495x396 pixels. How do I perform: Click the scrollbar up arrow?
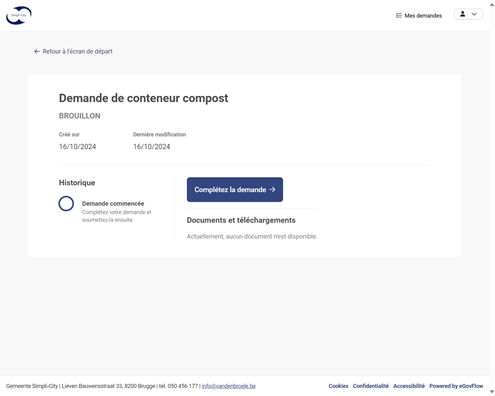[x=492, y=4]
